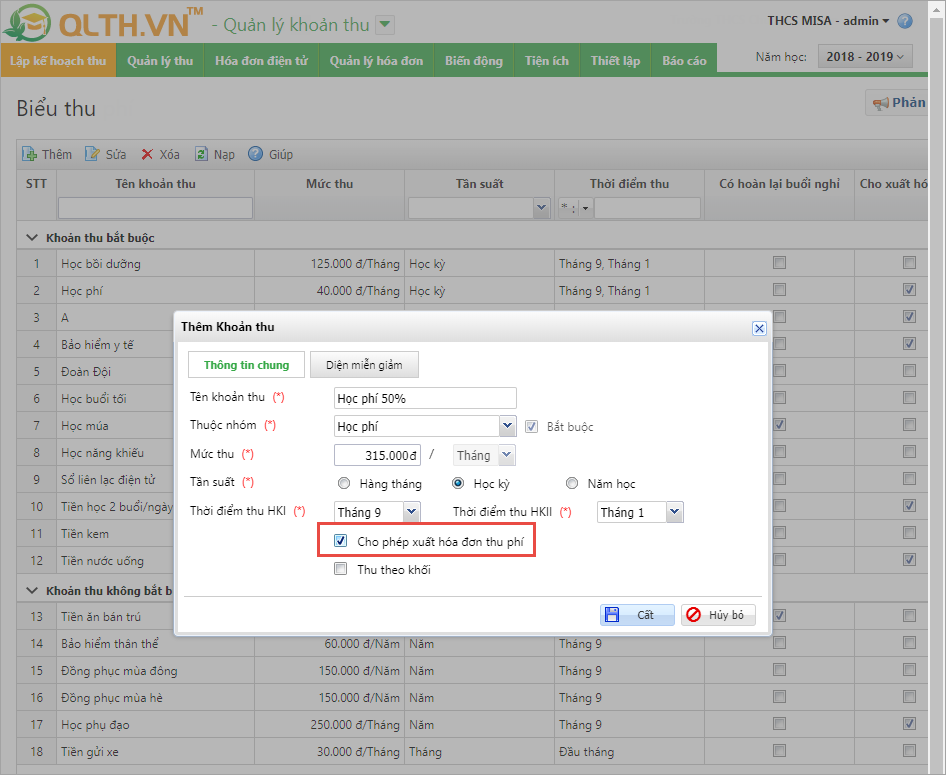This screenshot has height=775, width=946.
Task: Open the Biến động menu
Action: point(474,60)
